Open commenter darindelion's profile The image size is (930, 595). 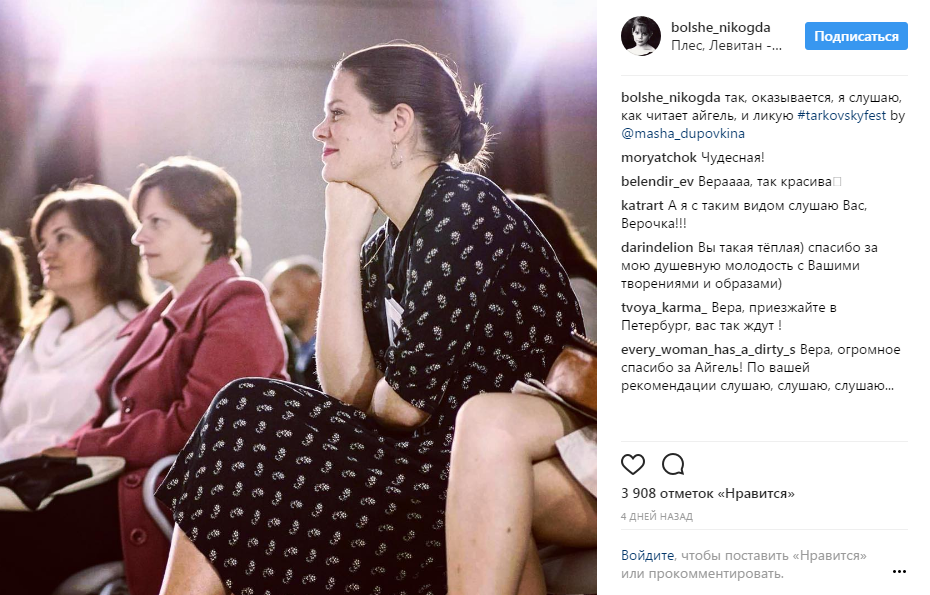tap(657, 247)
